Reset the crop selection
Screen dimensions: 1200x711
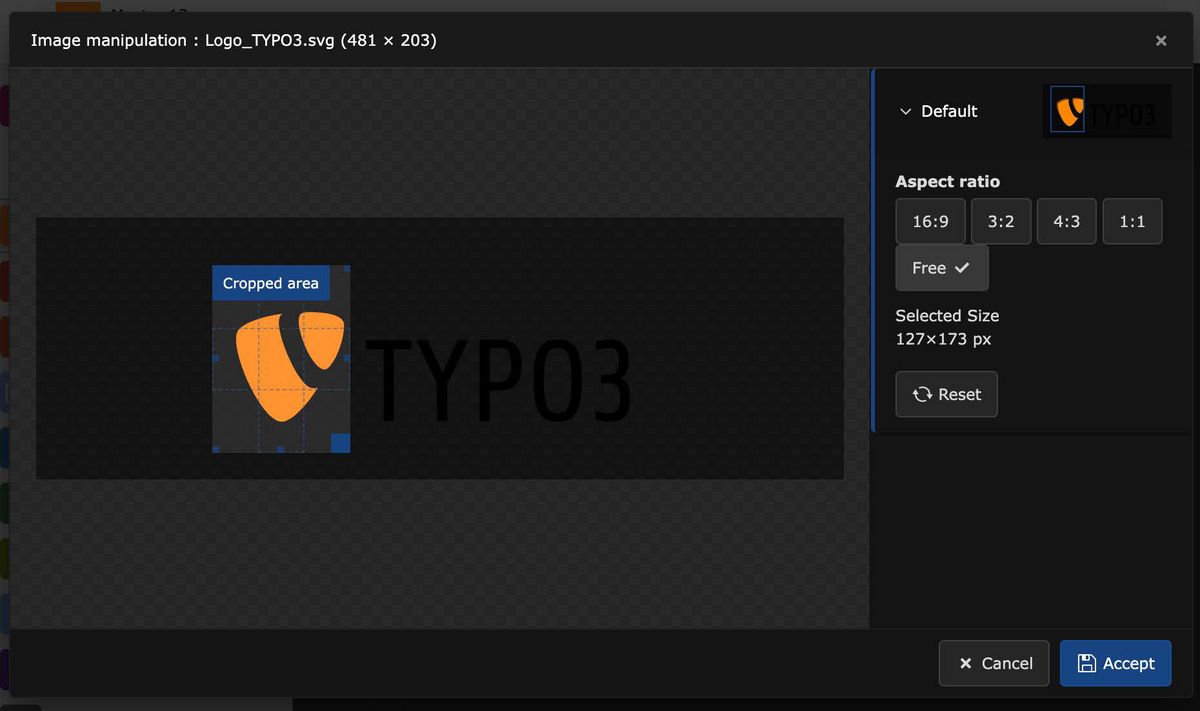click(x=946, y=394)
